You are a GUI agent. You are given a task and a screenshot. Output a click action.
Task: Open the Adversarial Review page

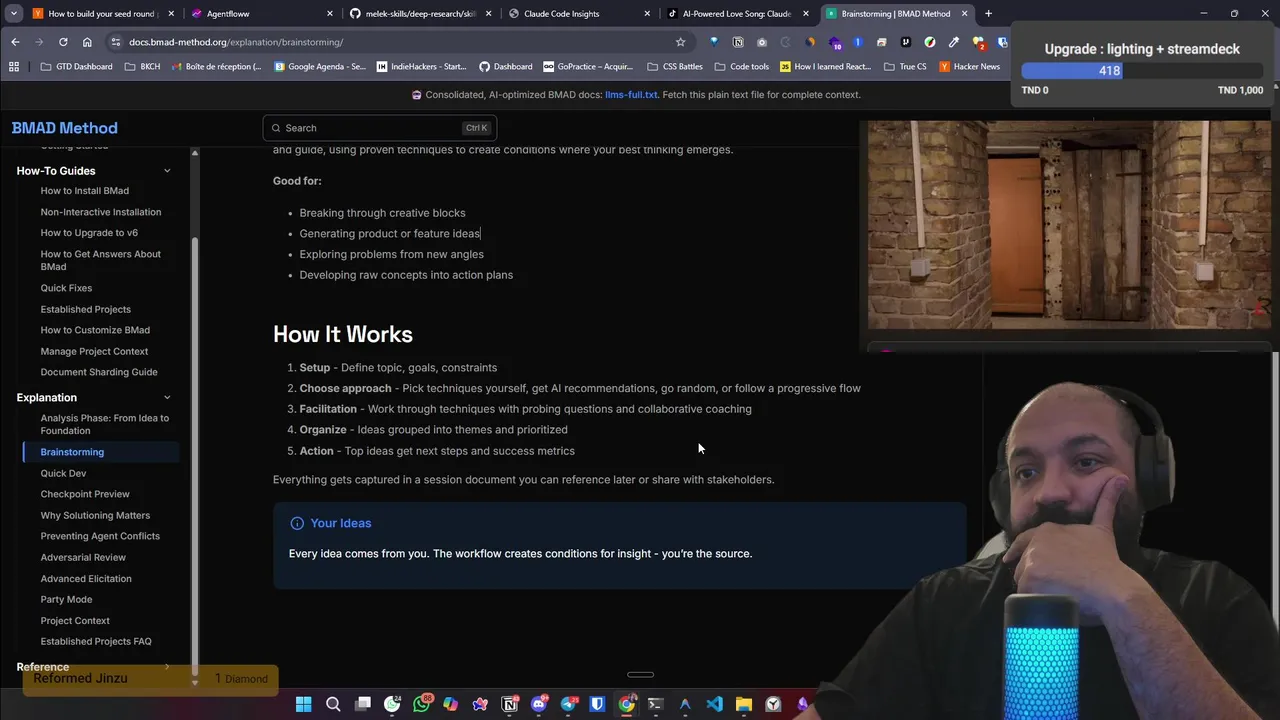[x=83, y=557]
